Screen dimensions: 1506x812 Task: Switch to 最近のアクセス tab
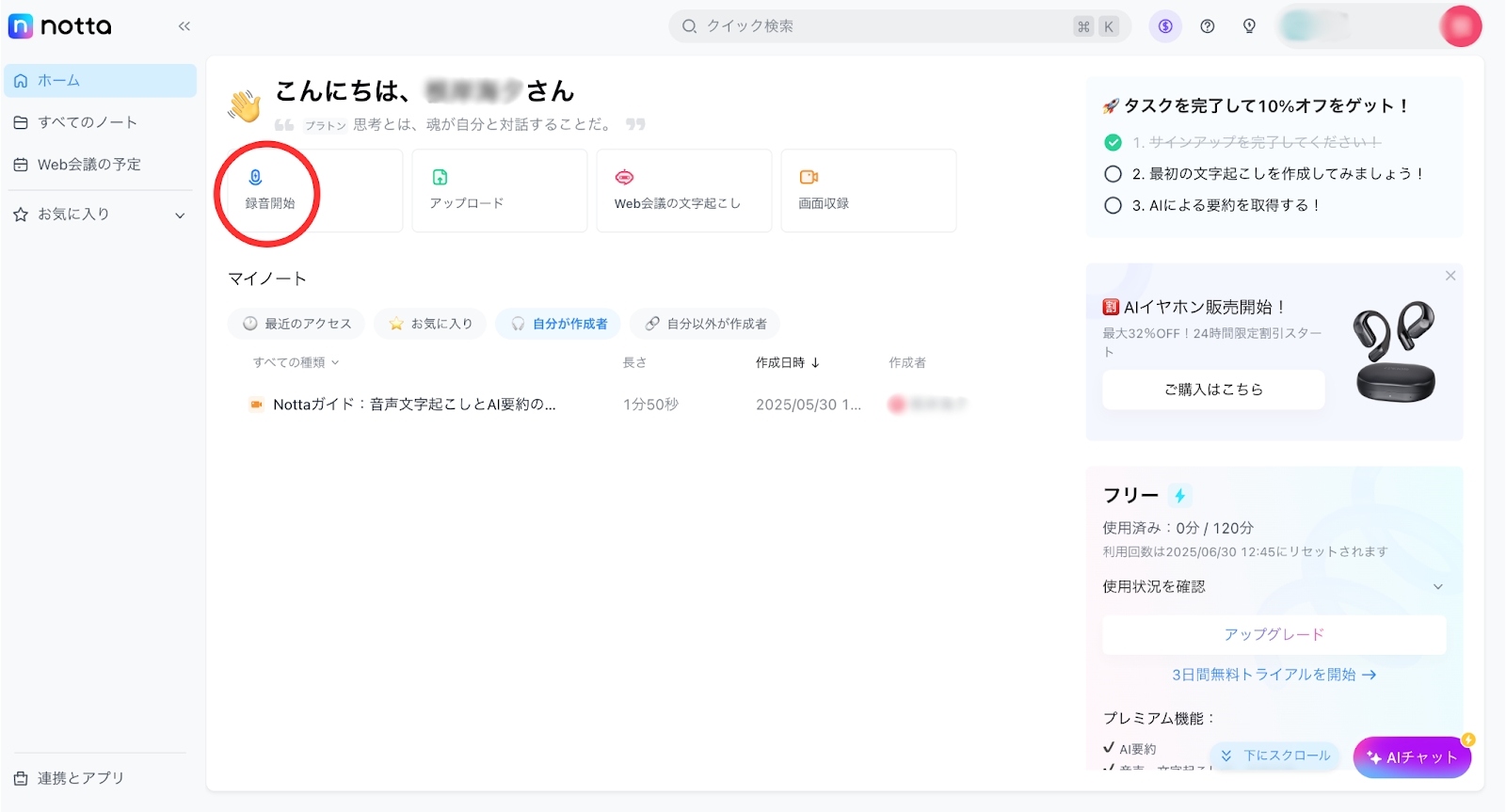296,324
